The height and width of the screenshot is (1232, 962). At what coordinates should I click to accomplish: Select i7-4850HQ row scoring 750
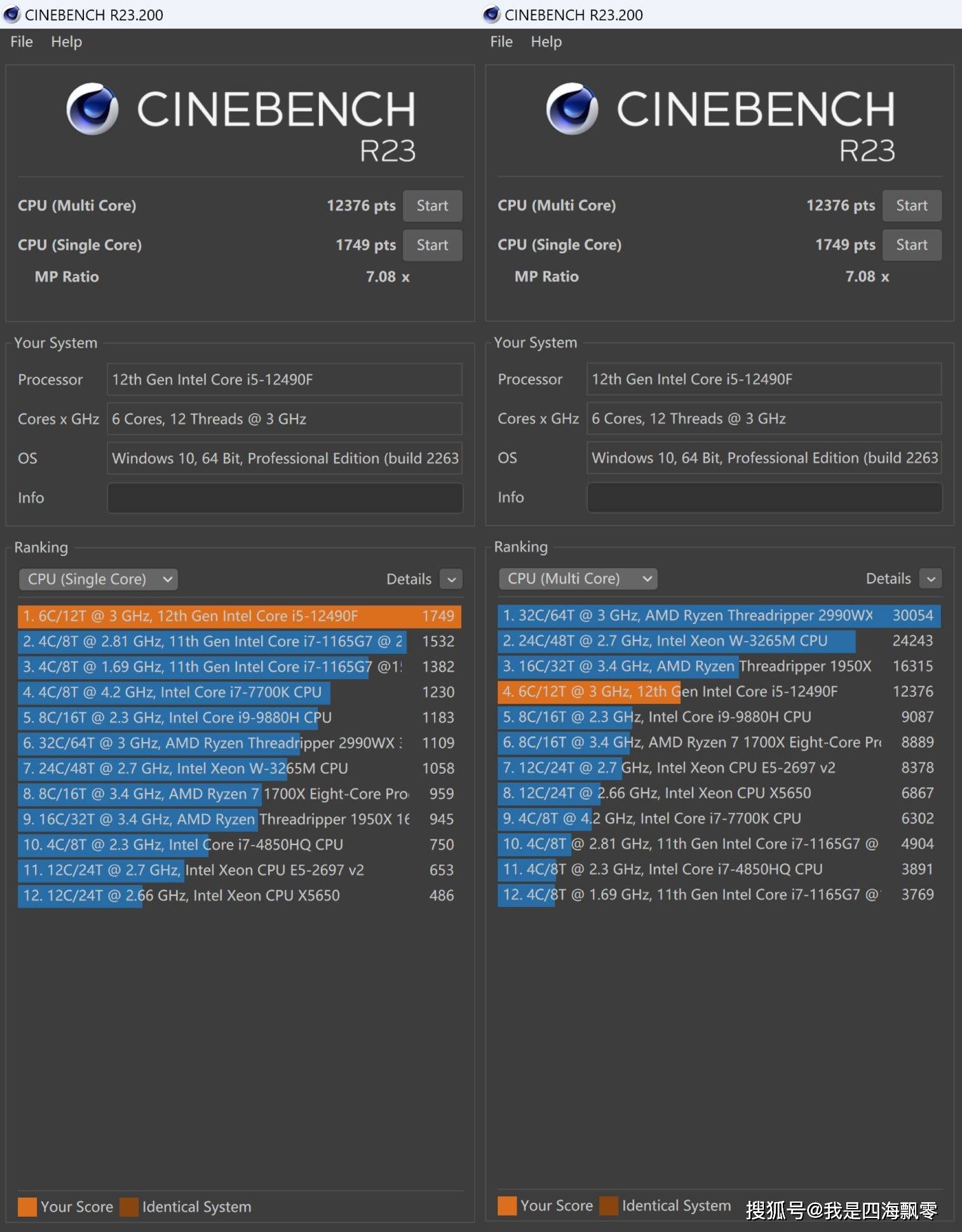coord(240,845)
